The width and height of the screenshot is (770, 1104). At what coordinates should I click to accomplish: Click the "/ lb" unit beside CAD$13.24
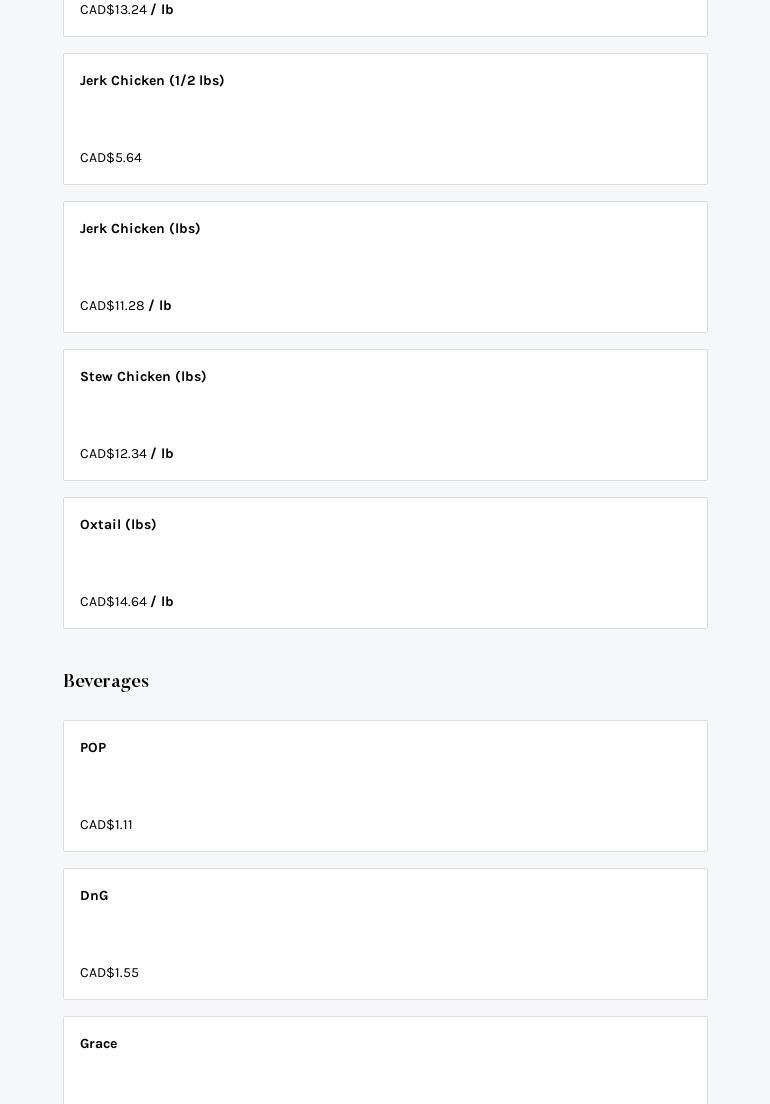tap(163, 10)
